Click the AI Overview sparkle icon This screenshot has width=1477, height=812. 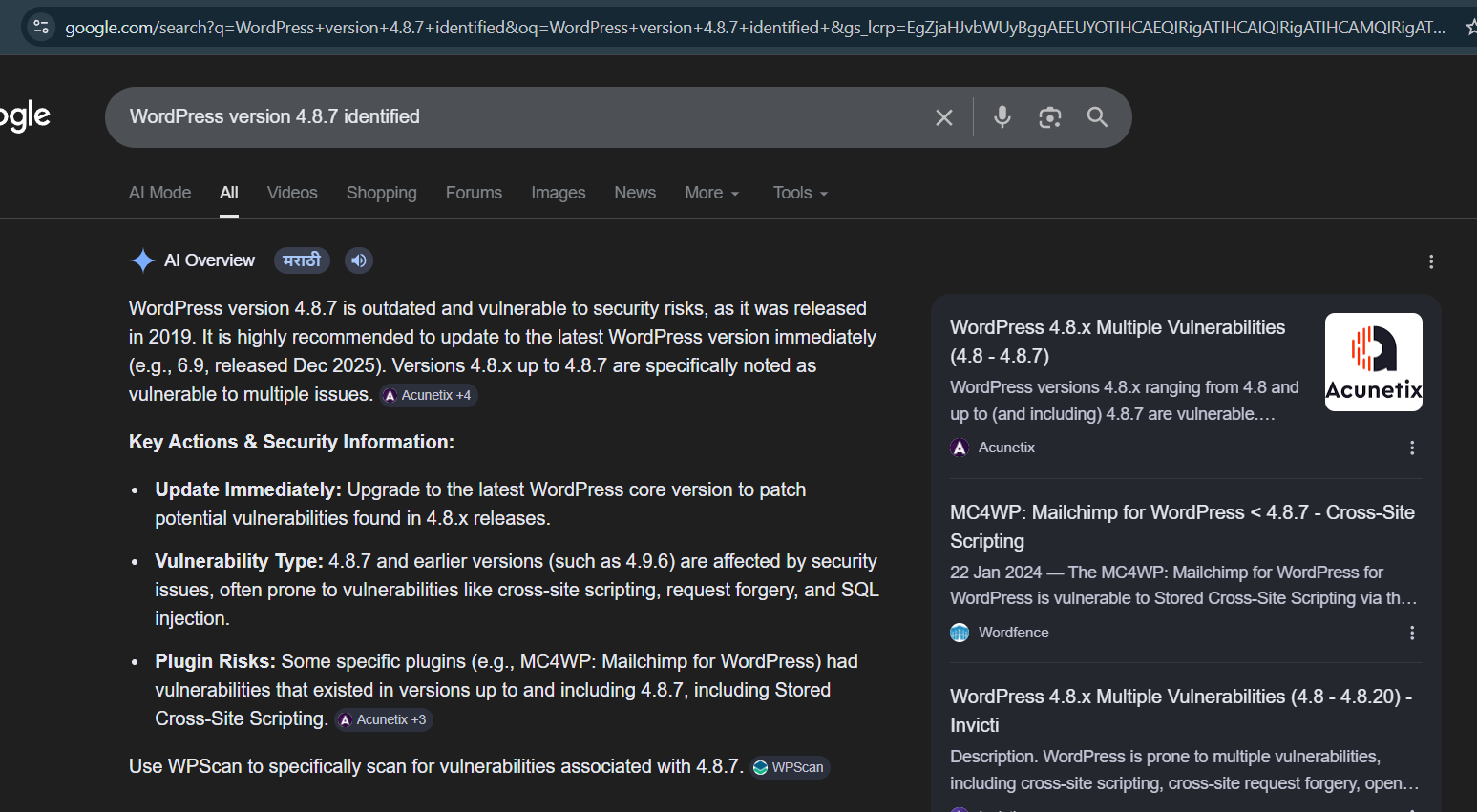click(x=141, y=260)
